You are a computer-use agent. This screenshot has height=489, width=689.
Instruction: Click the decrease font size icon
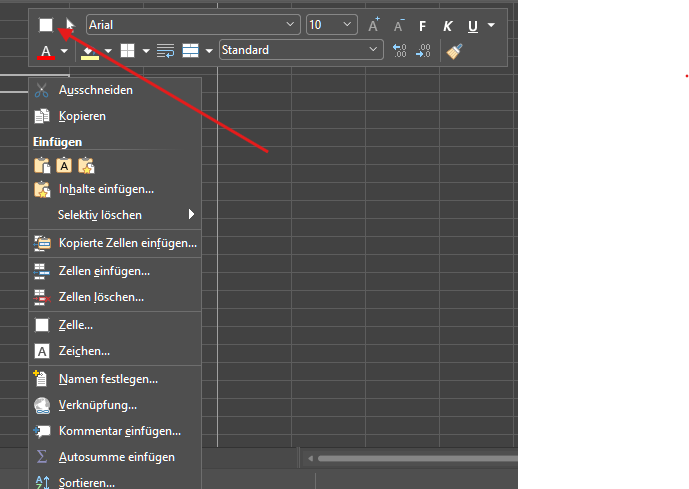coord(399,25)
